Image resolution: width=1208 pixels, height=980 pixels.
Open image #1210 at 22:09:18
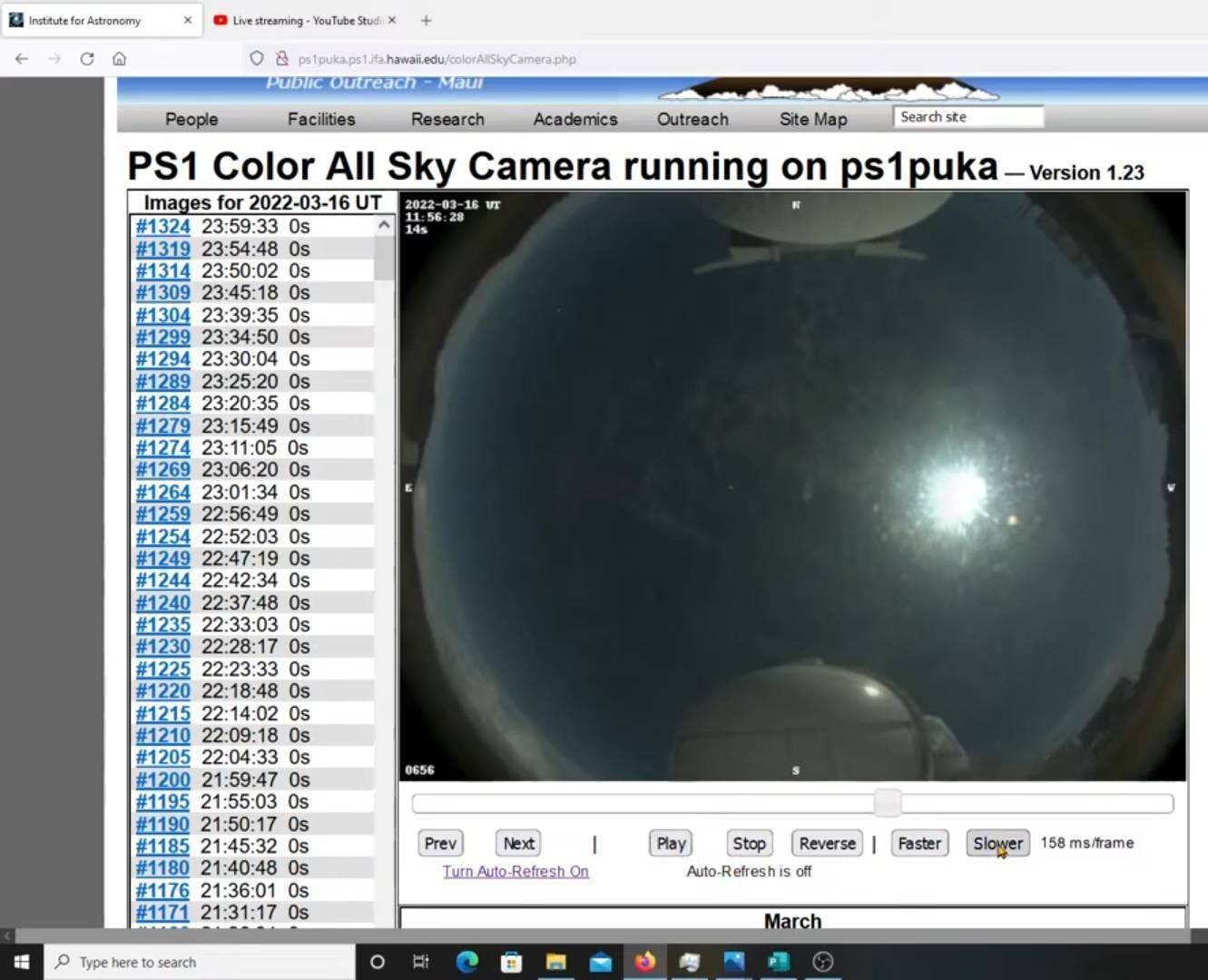[162, 736]
